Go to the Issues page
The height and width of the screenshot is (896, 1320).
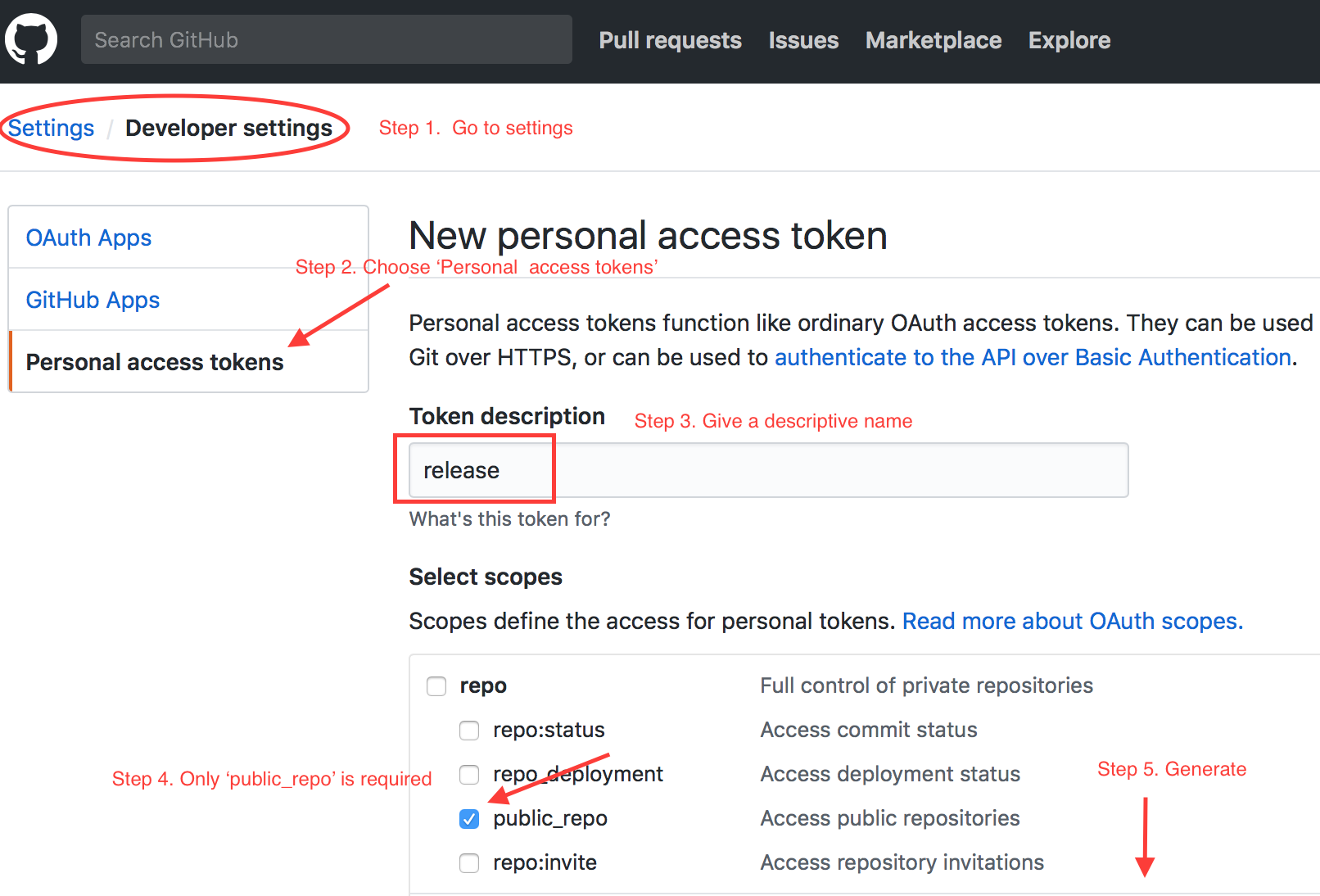(803, 40)
